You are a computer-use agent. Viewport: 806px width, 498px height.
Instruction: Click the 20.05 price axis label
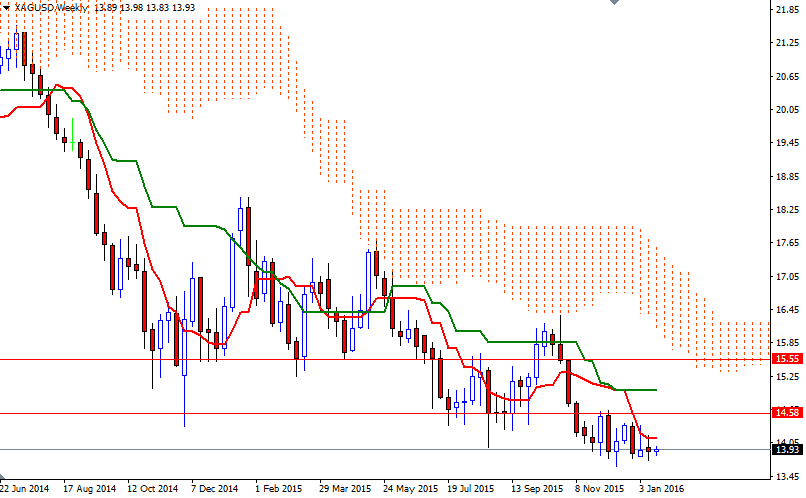787,109
